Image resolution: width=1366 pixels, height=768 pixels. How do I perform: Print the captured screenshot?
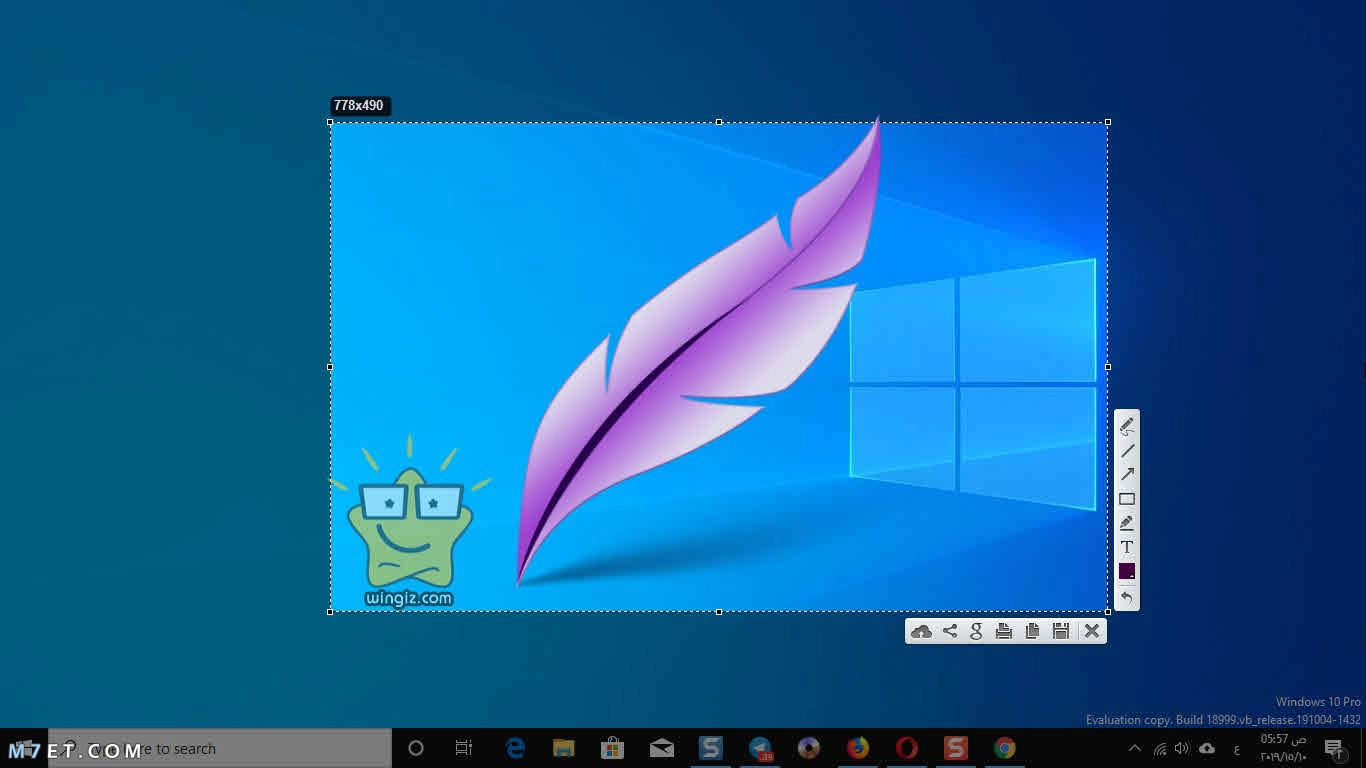click(x=1004, y=631)
